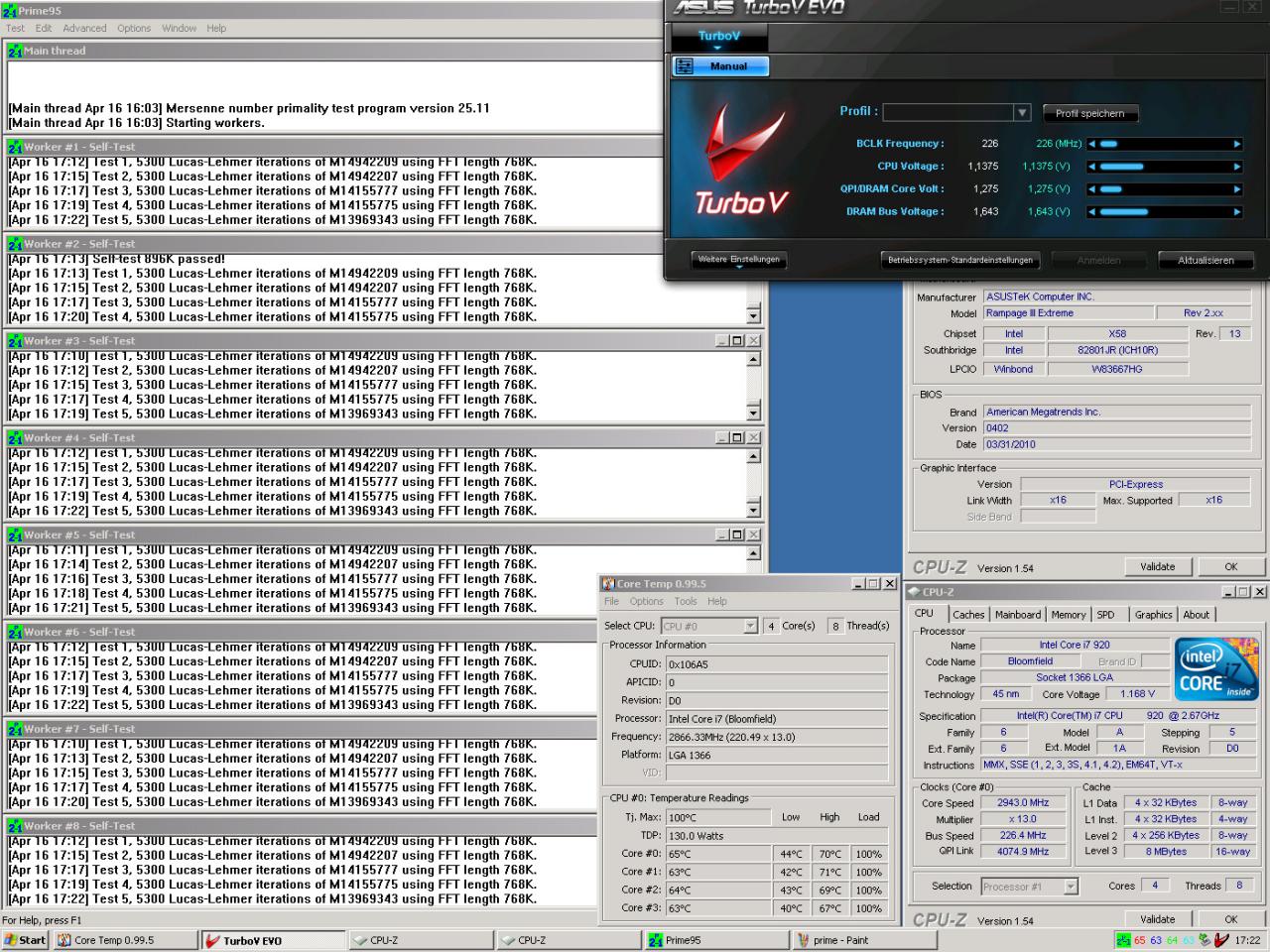Viewport: 1270px width, 952px height.
Task: Switch to the Memory tab in CPU-Z
Action: click(1069, 615)
